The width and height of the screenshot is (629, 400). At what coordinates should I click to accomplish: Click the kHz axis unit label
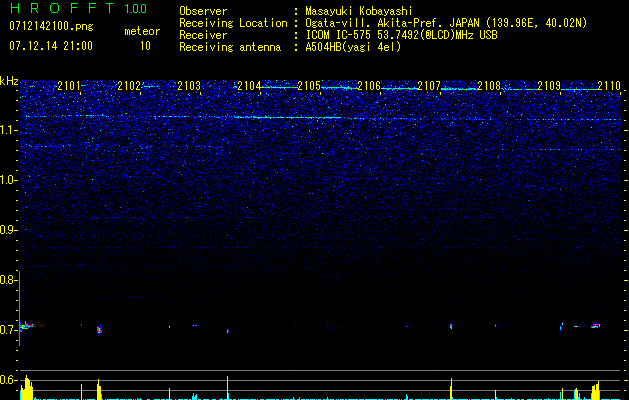pos(9,81)
